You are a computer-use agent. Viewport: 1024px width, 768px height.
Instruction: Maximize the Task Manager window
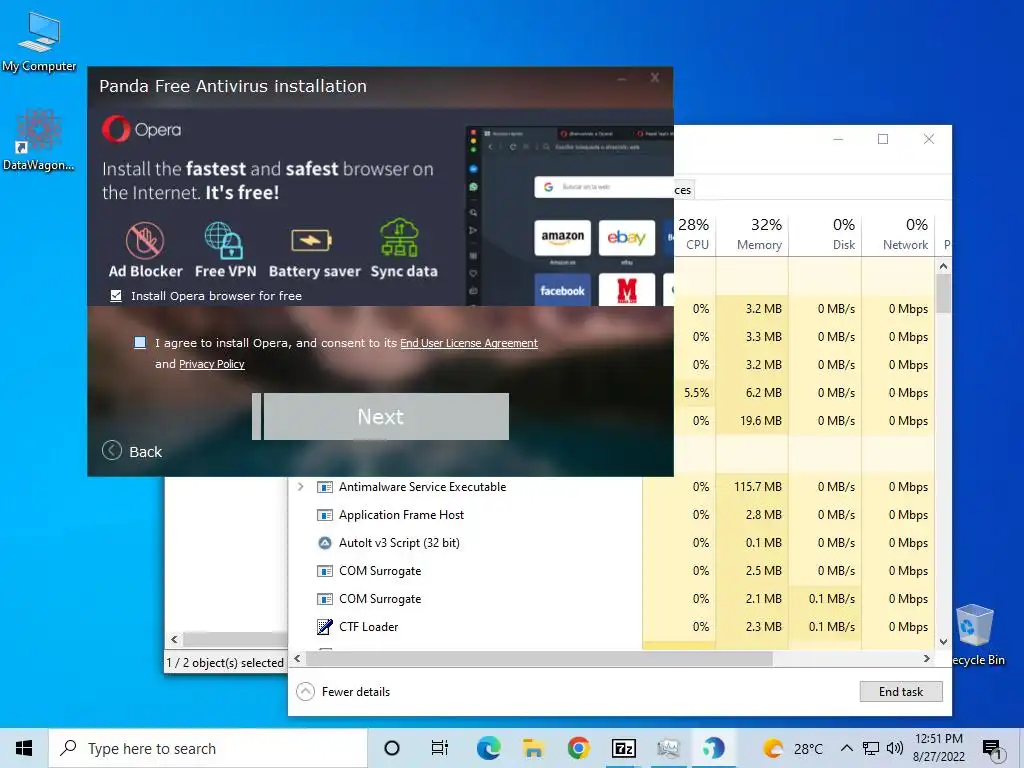tap(883, 139)
